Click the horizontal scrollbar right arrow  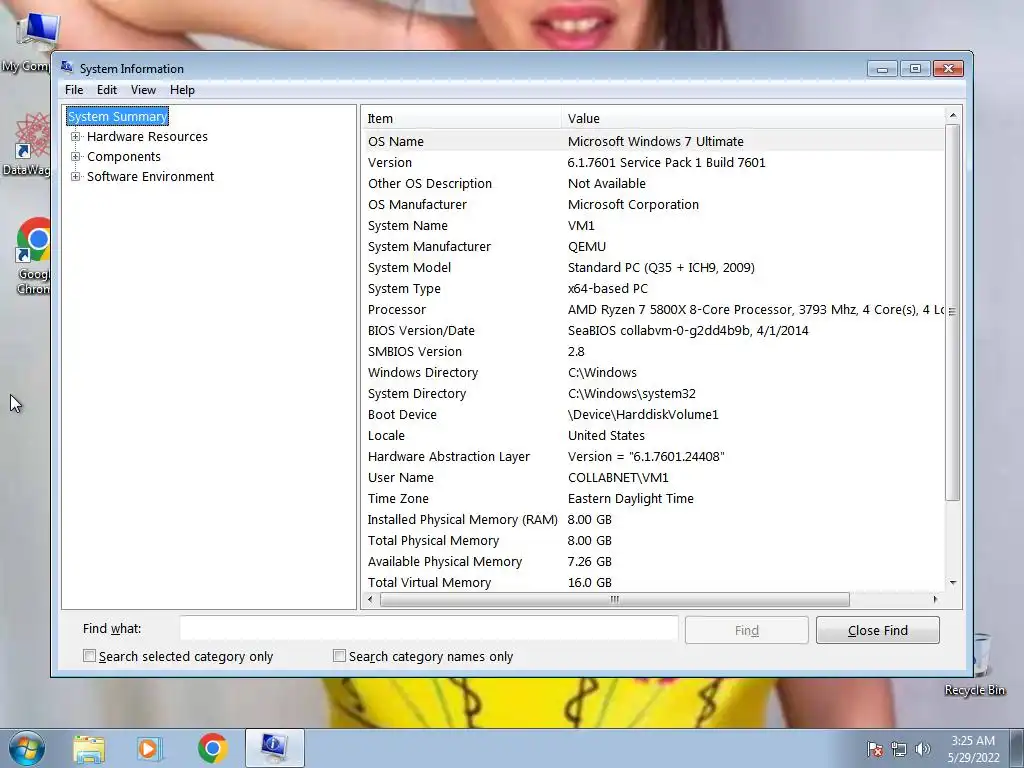tap(935, 599)
